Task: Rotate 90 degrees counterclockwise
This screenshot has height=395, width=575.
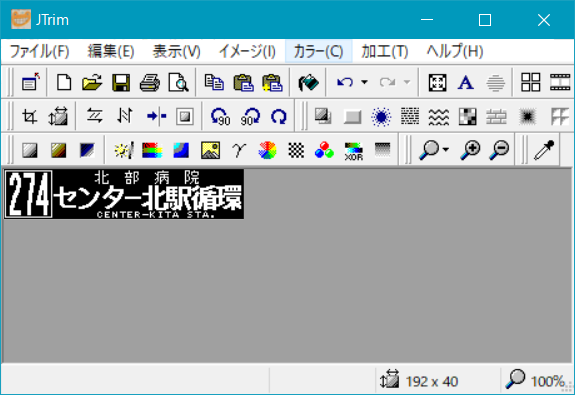Action: pyautogui.click(x=221, y=117)
